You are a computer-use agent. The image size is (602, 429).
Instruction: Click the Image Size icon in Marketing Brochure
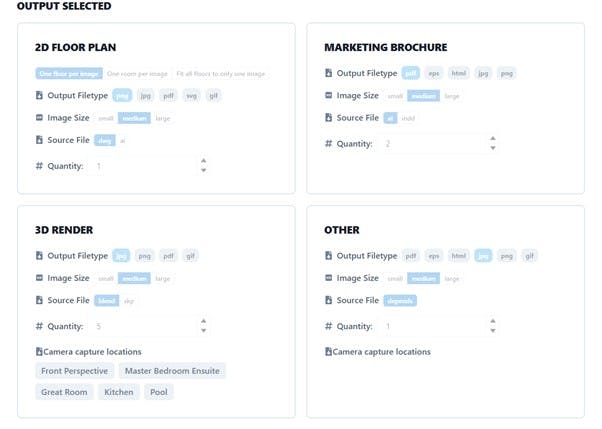328,95
